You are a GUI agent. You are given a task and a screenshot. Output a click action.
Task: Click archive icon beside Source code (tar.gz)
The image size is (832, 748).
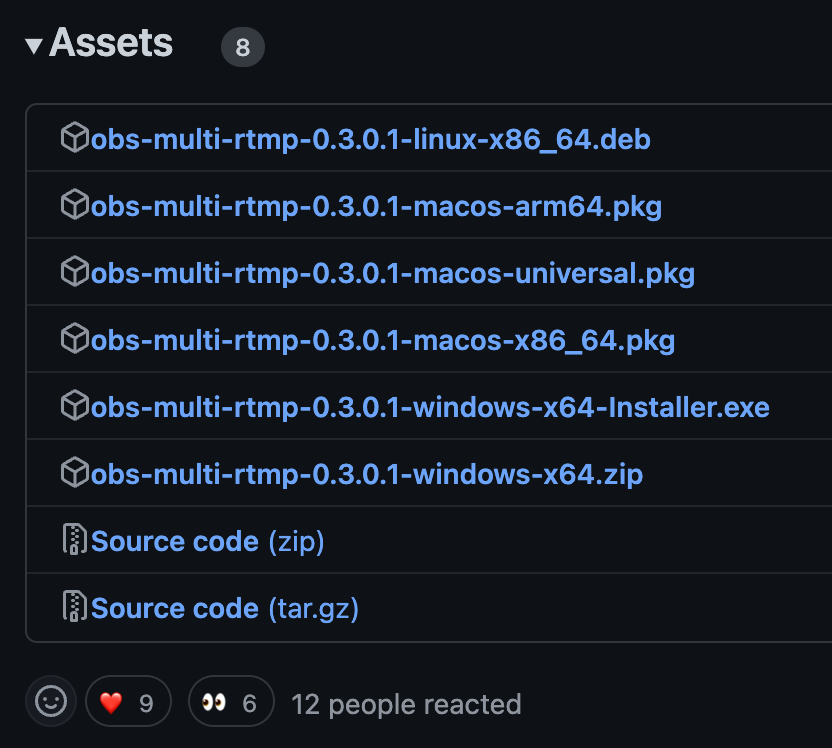coord(75,607)
